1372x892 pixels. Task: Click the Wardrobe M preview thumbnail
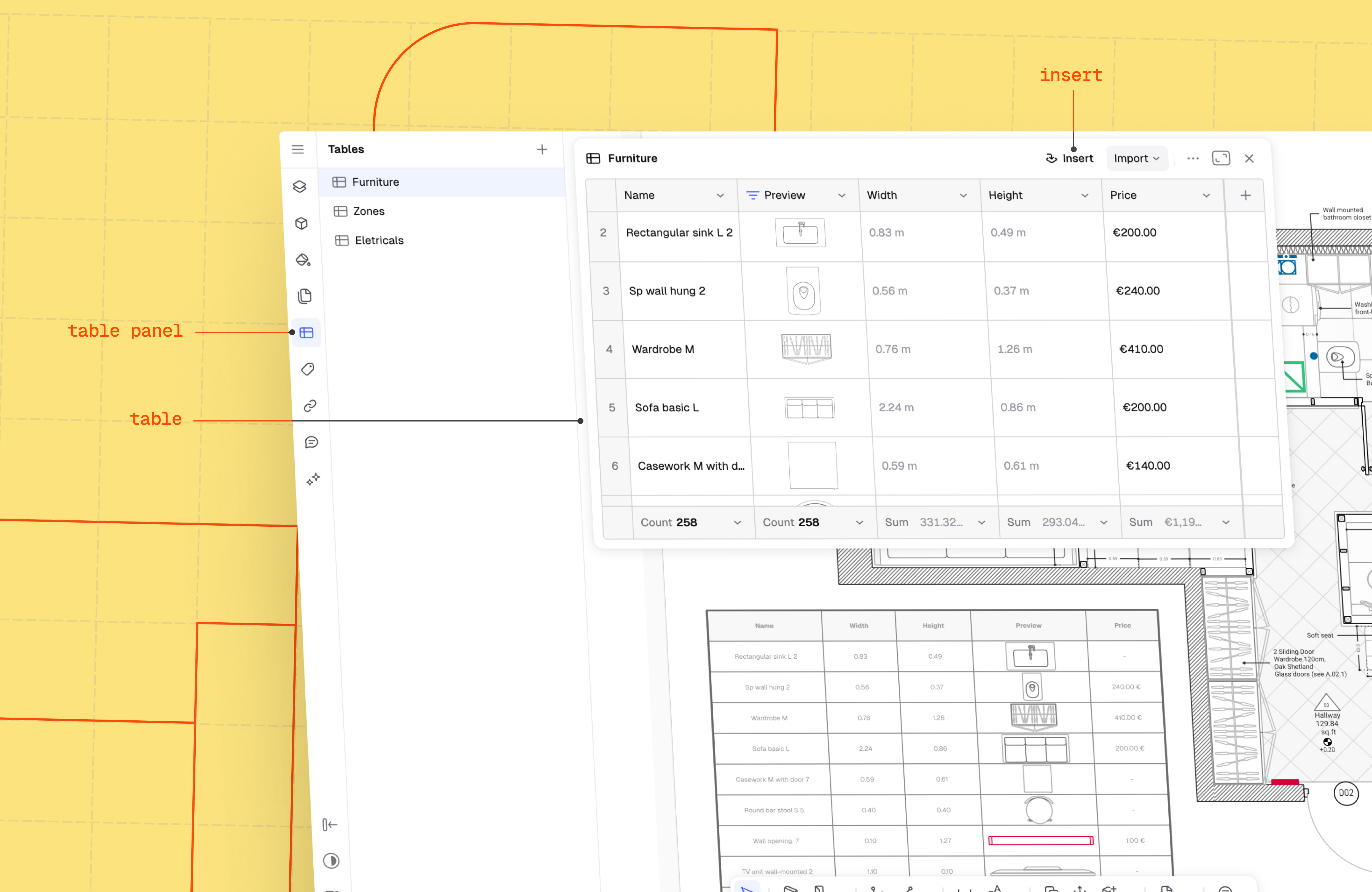806,348
